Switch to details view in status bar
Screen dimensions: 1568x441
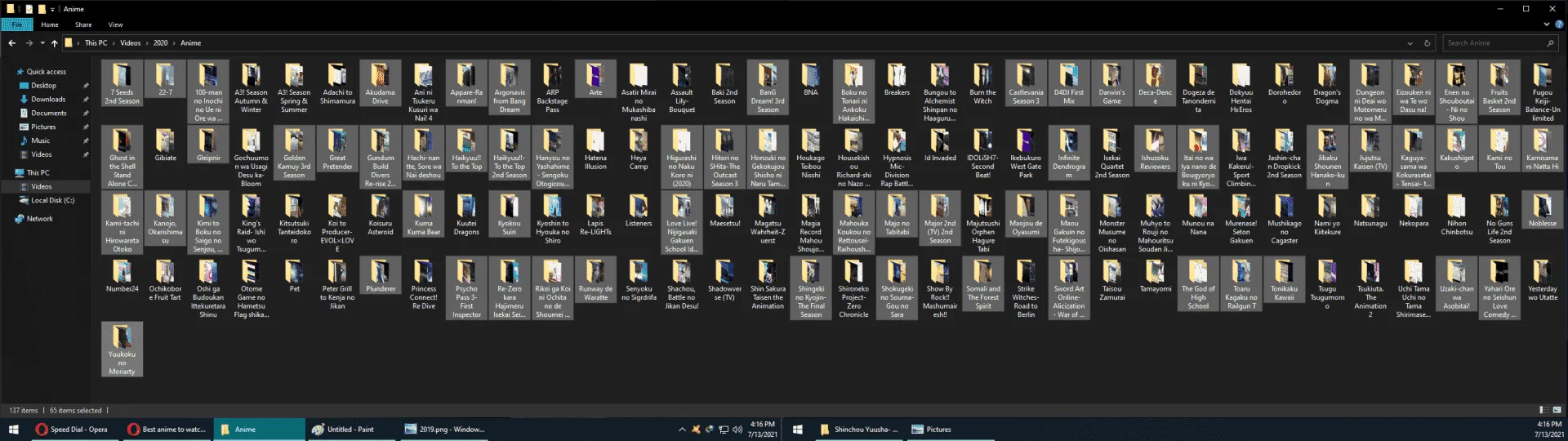(x=1543, y=410)
